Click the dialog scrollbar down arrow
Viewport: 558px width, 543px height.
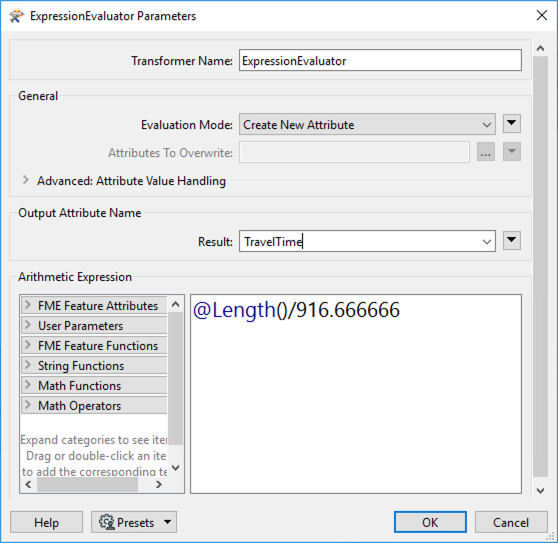[540, 490]
